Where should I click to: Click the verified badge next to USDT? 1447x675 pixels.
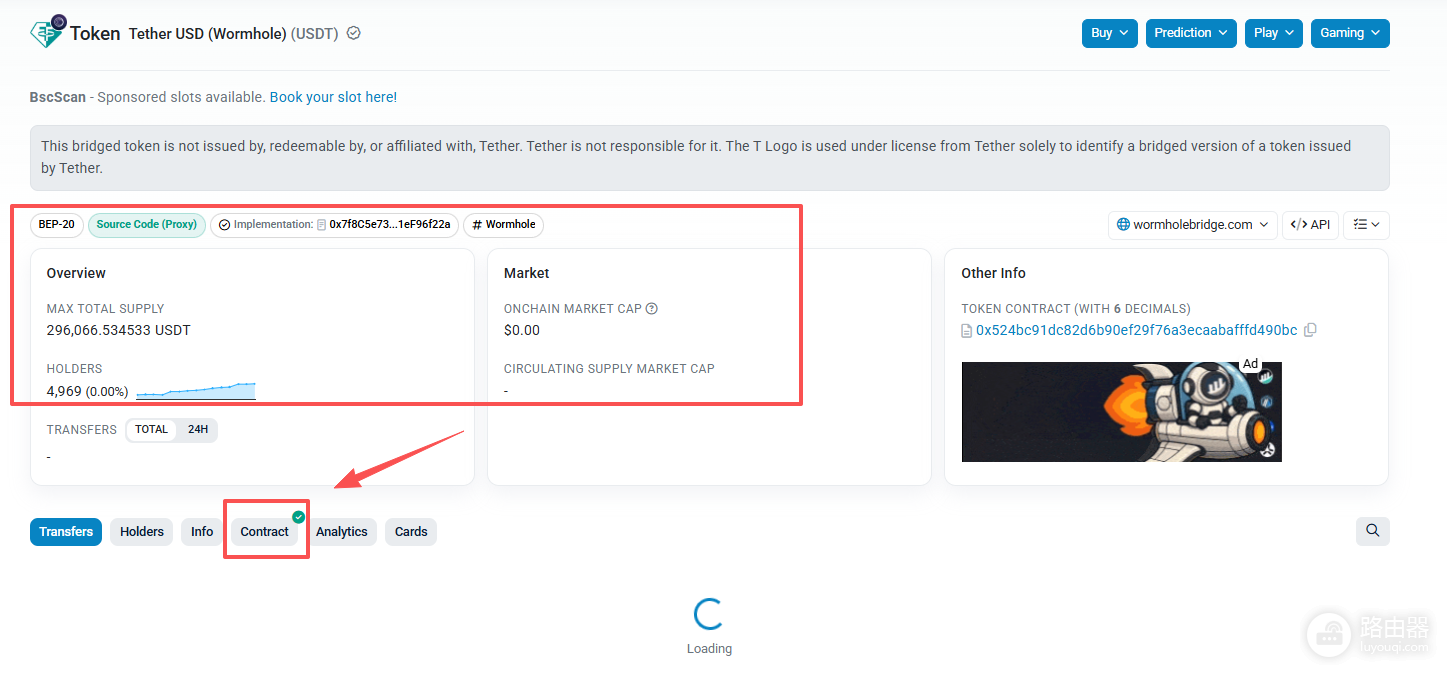tap(353, 33)
